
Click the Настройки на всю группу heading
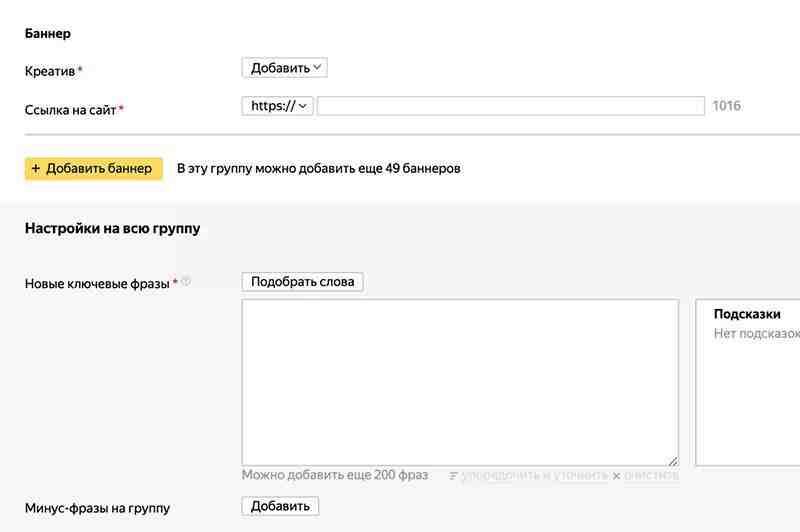tap(112, 229)
